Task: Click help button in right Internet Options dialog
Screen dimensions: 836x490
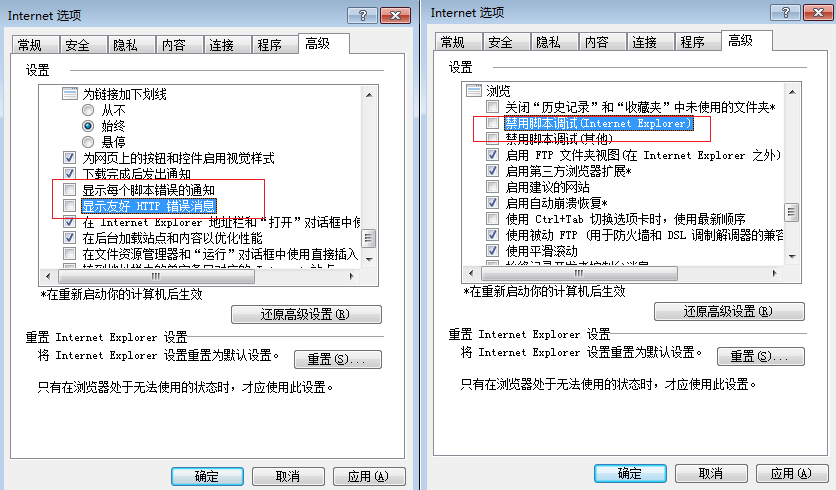Action: 785,12
